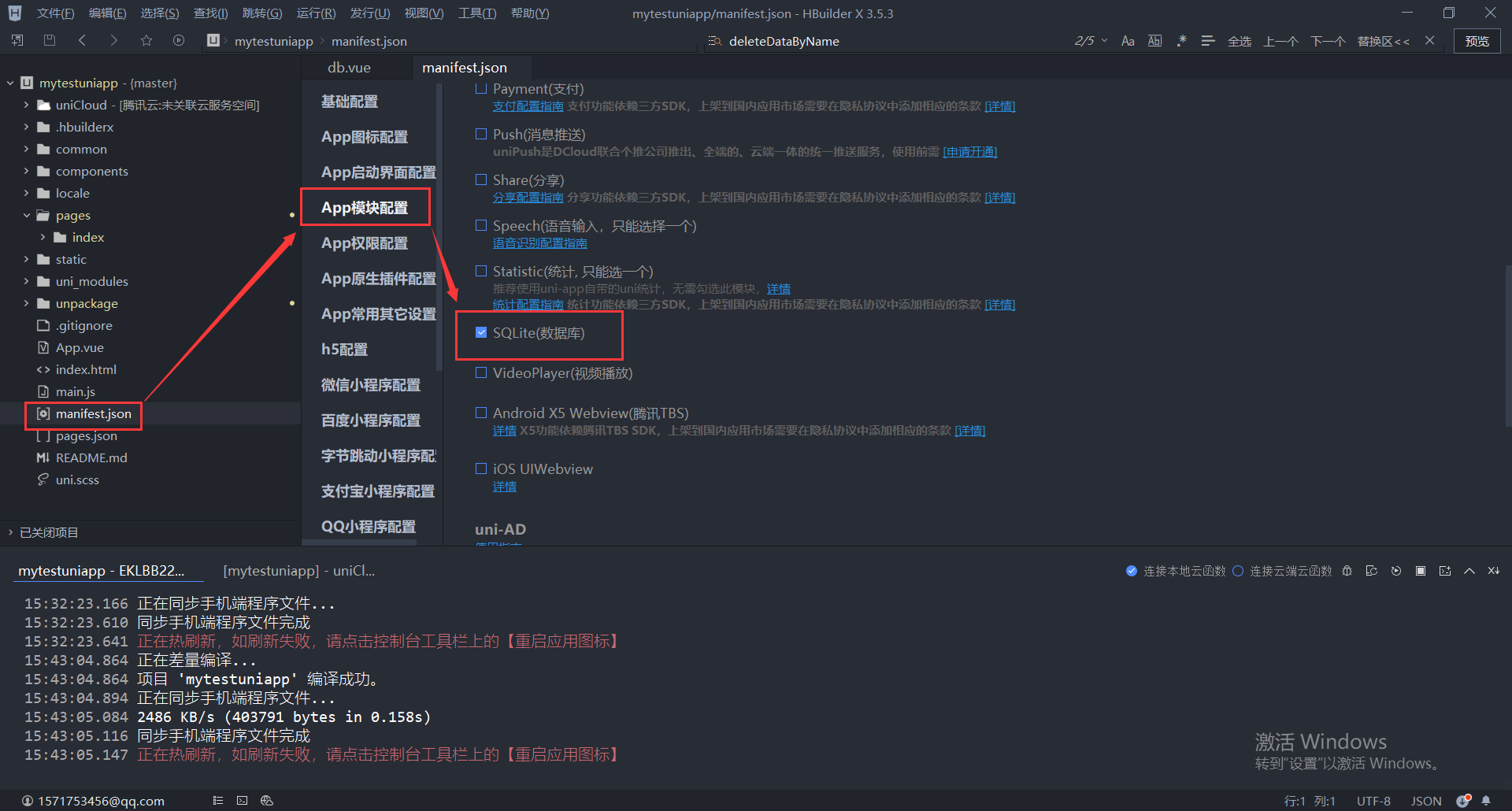Viewport: 1512px width, 811px height.
Task: Expand the uniCloud folder in project tree
Action: 25,105
